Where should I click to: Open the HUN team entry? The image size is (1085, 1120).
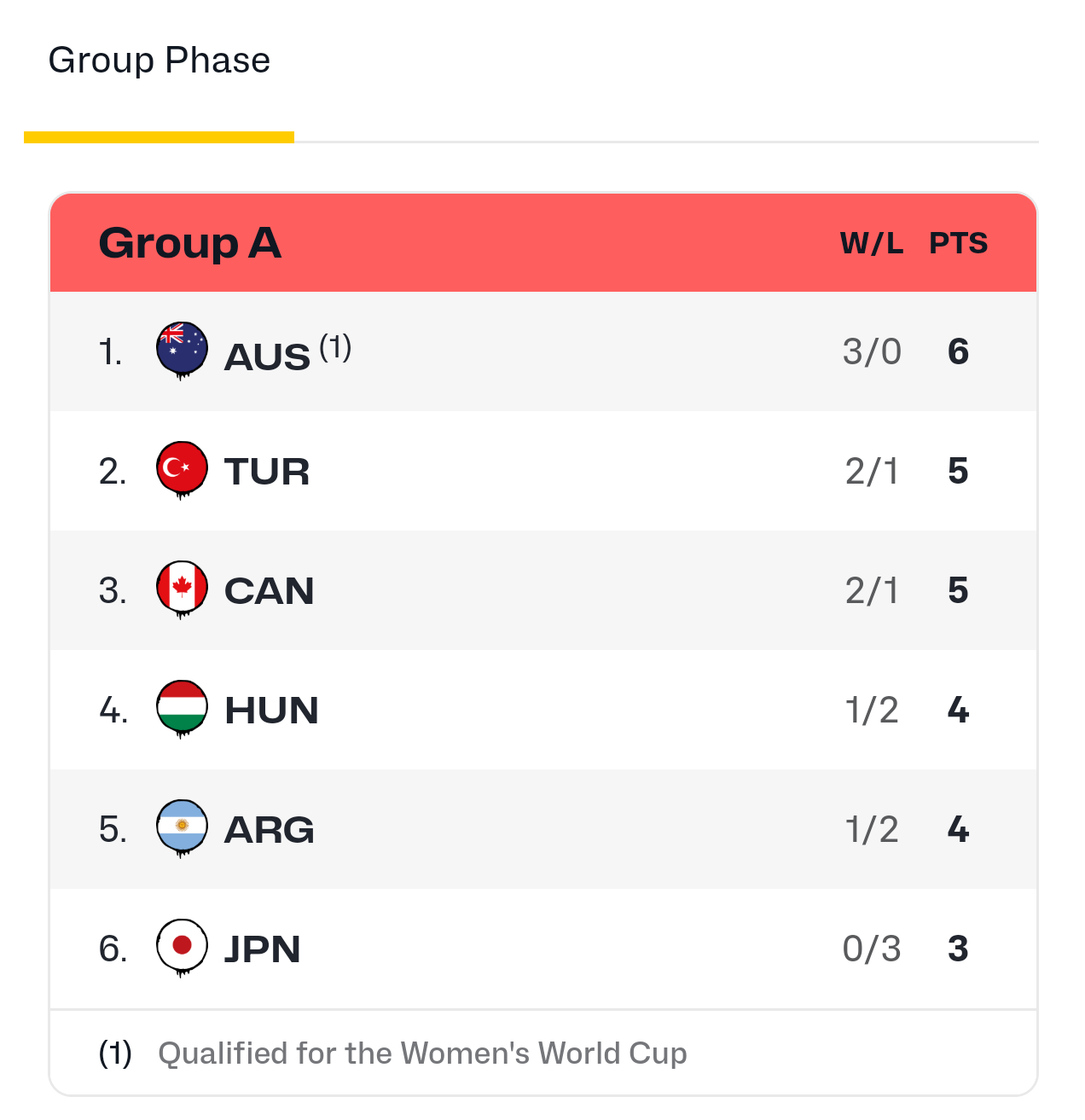[x=271, y=711]
